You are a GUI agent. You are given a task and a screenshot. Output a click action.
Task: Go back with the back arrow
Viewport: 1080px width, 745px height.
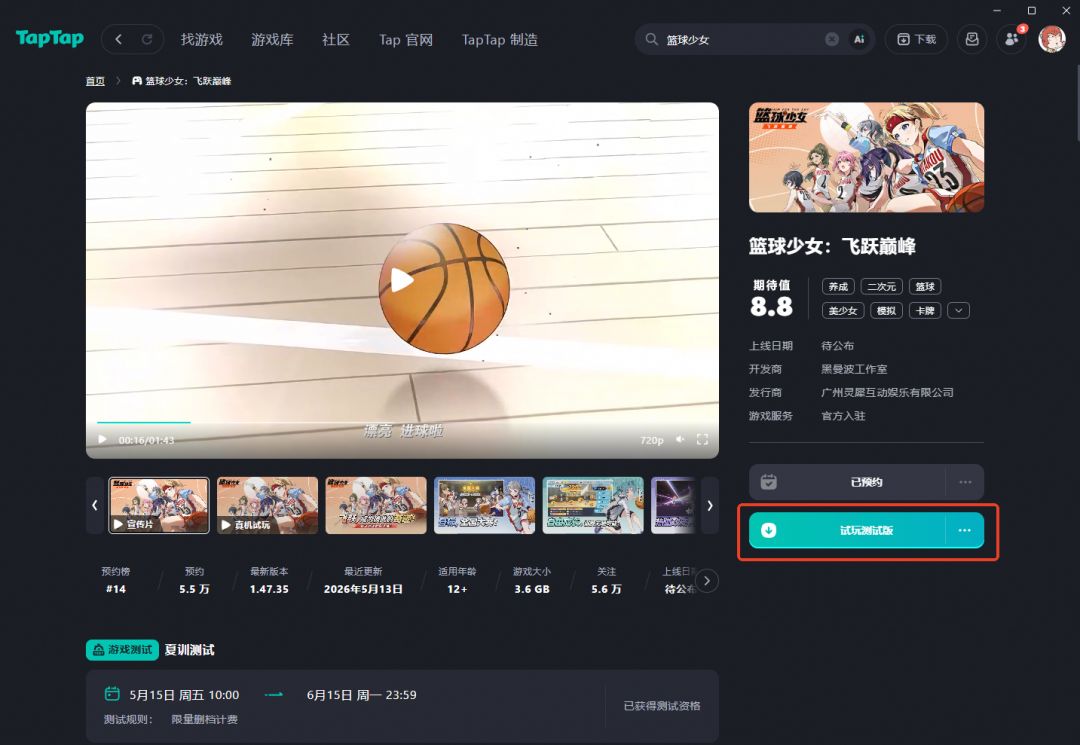click(x=118, y=39)
